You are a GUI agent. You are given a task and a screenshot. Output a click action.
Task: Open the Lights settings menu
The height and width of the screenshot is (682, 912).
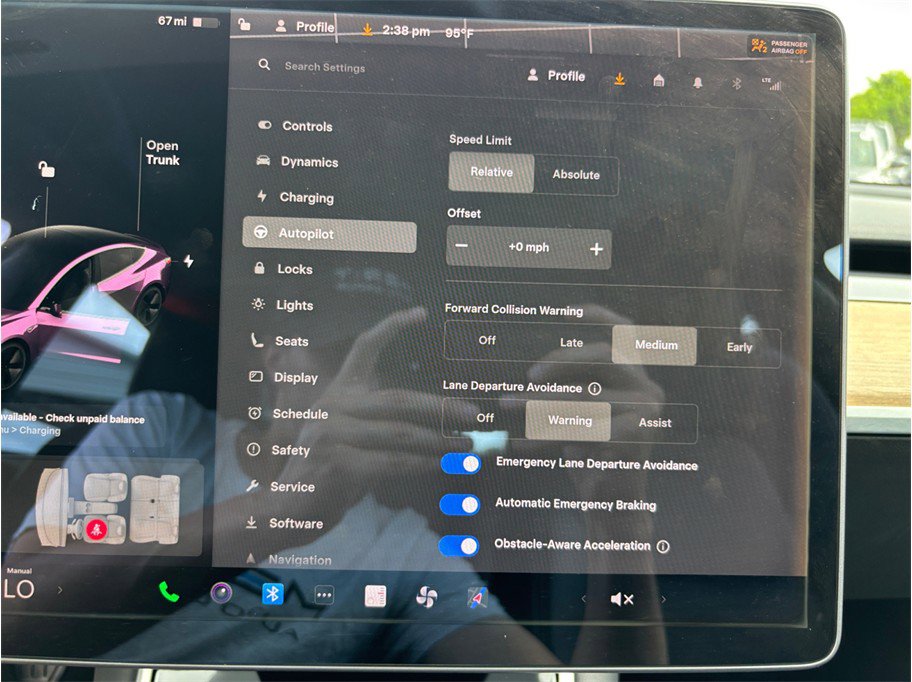(283, 305)
